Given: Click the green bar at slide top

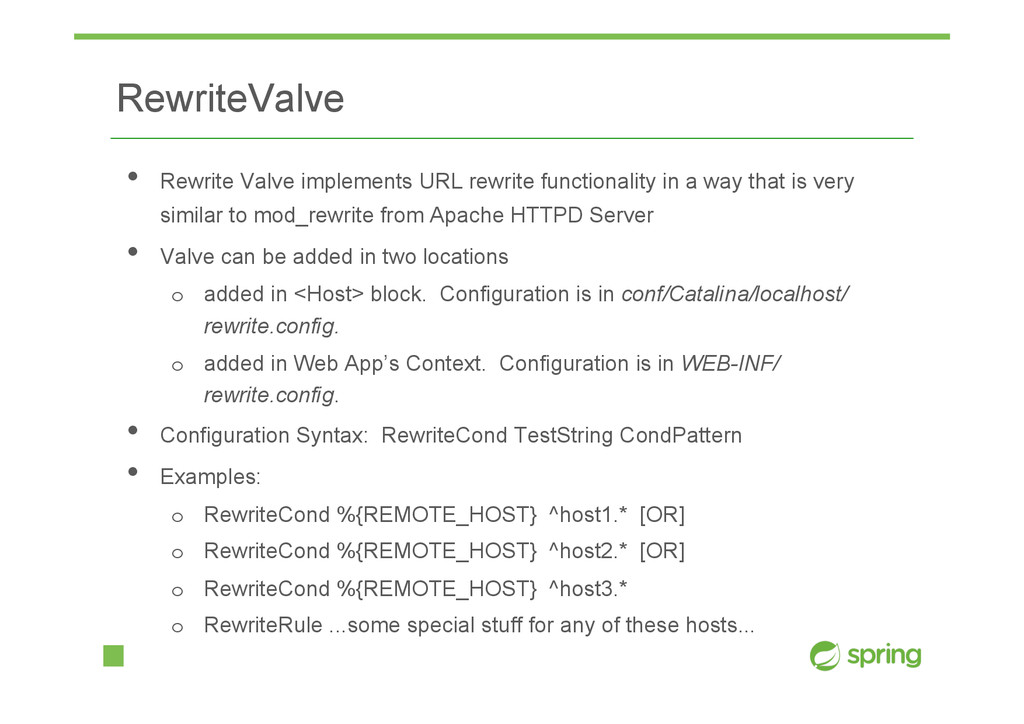Looking at the screenshot, I should tap(512, 37).
